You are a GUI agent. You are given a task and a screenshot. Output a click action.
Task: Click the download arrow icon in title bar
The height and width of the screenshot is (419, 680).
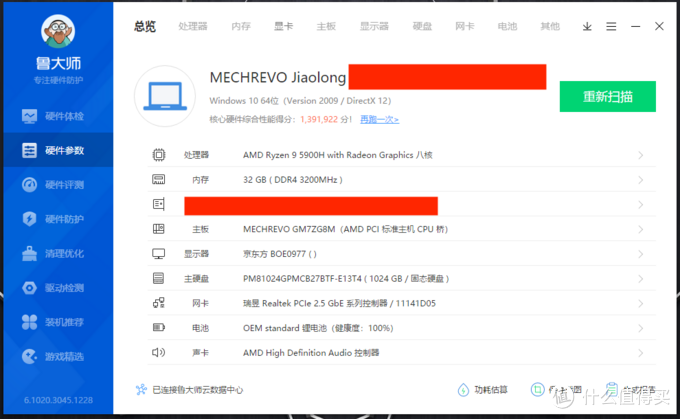[587, 27]
